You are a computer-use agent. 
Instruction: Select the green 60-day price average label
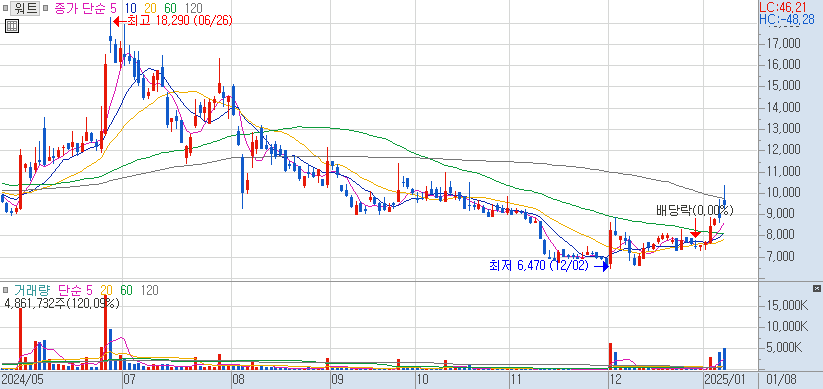pos(170,8)
